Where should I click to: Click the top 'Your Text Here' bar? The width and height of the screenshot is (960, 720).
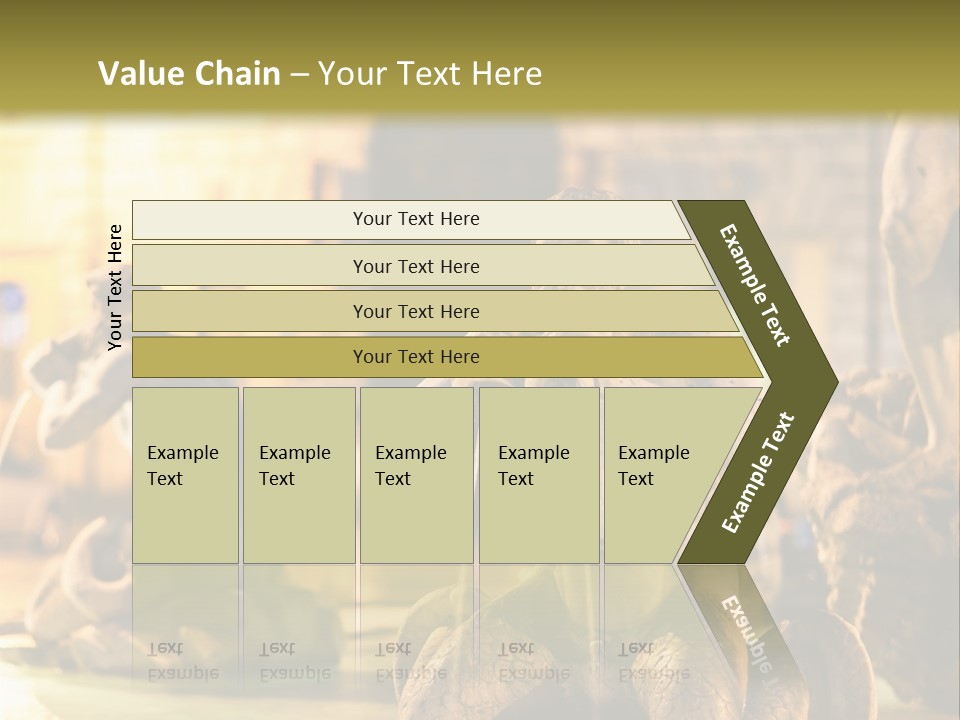[x=410, y=219]
